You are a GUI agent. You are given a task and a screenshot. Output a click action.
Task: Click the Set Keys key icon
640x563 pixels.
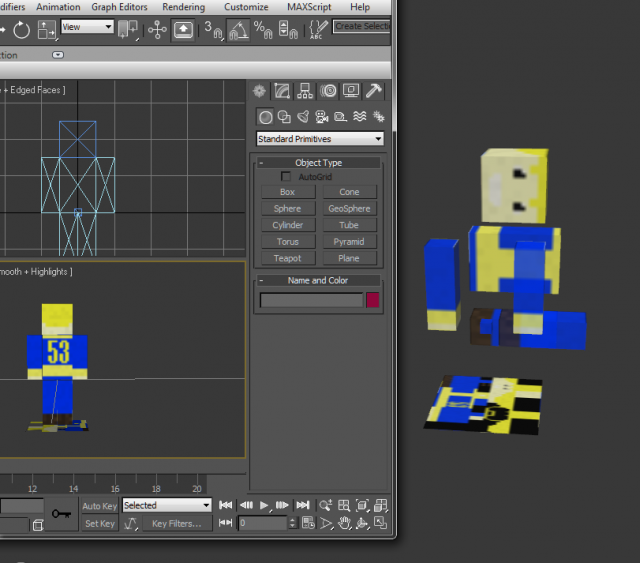[61, 514]
